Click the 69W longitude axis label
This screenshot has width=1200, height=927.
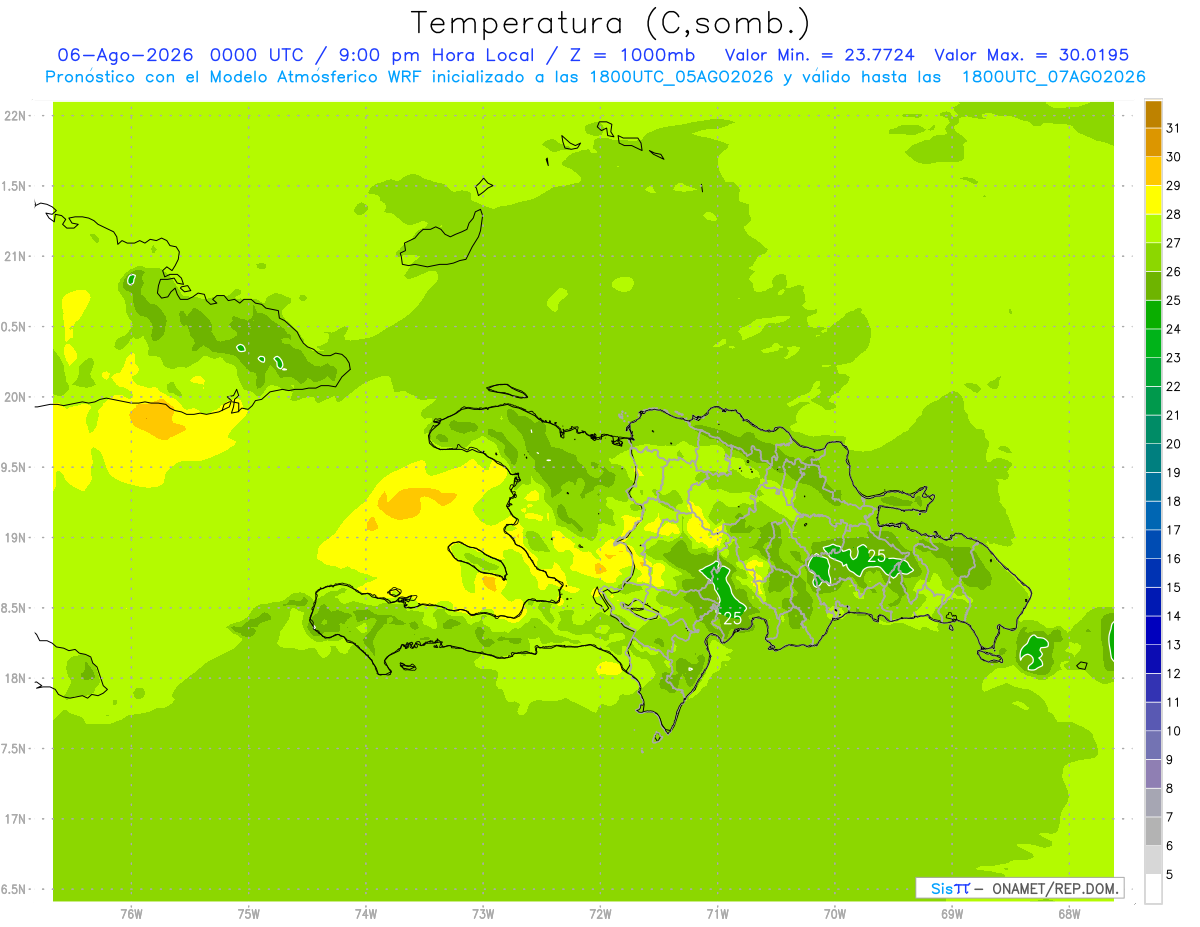(952, 914)
